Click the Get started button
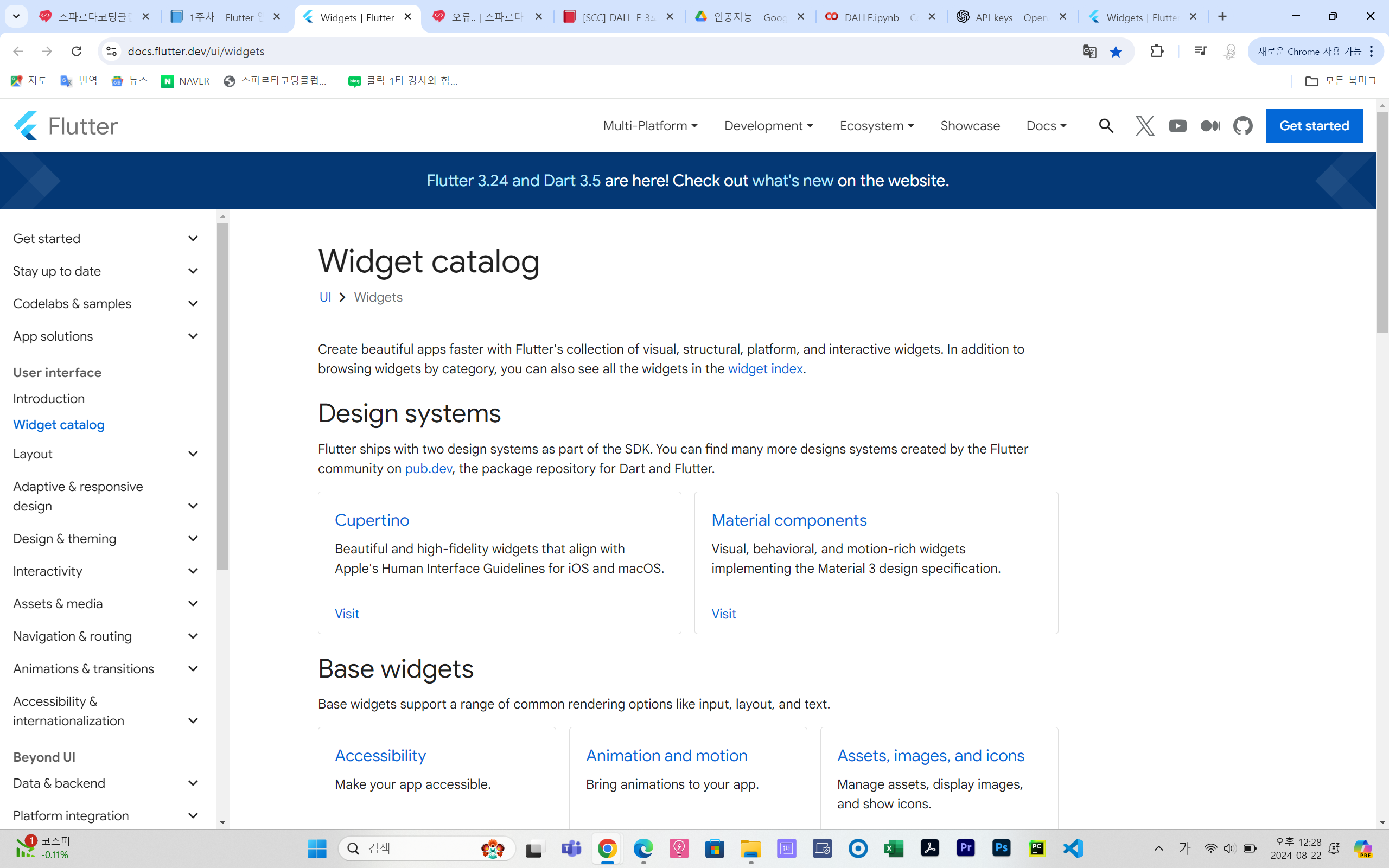 pyautogui.click(x=1314, y=126)
